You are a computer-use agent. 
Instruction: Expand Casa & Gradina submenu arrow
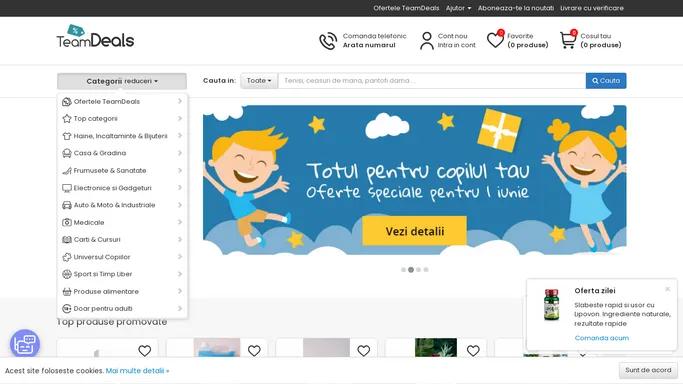180,153
